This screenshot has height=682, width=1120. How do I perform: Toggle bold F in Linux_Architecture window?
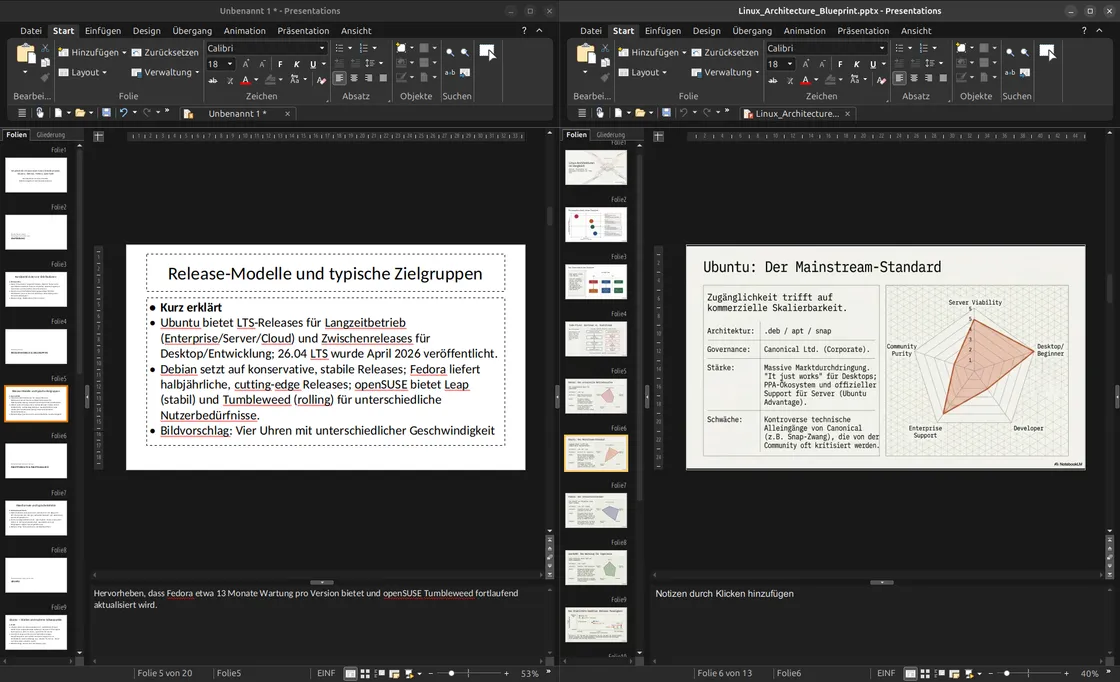tap(840, 64)
